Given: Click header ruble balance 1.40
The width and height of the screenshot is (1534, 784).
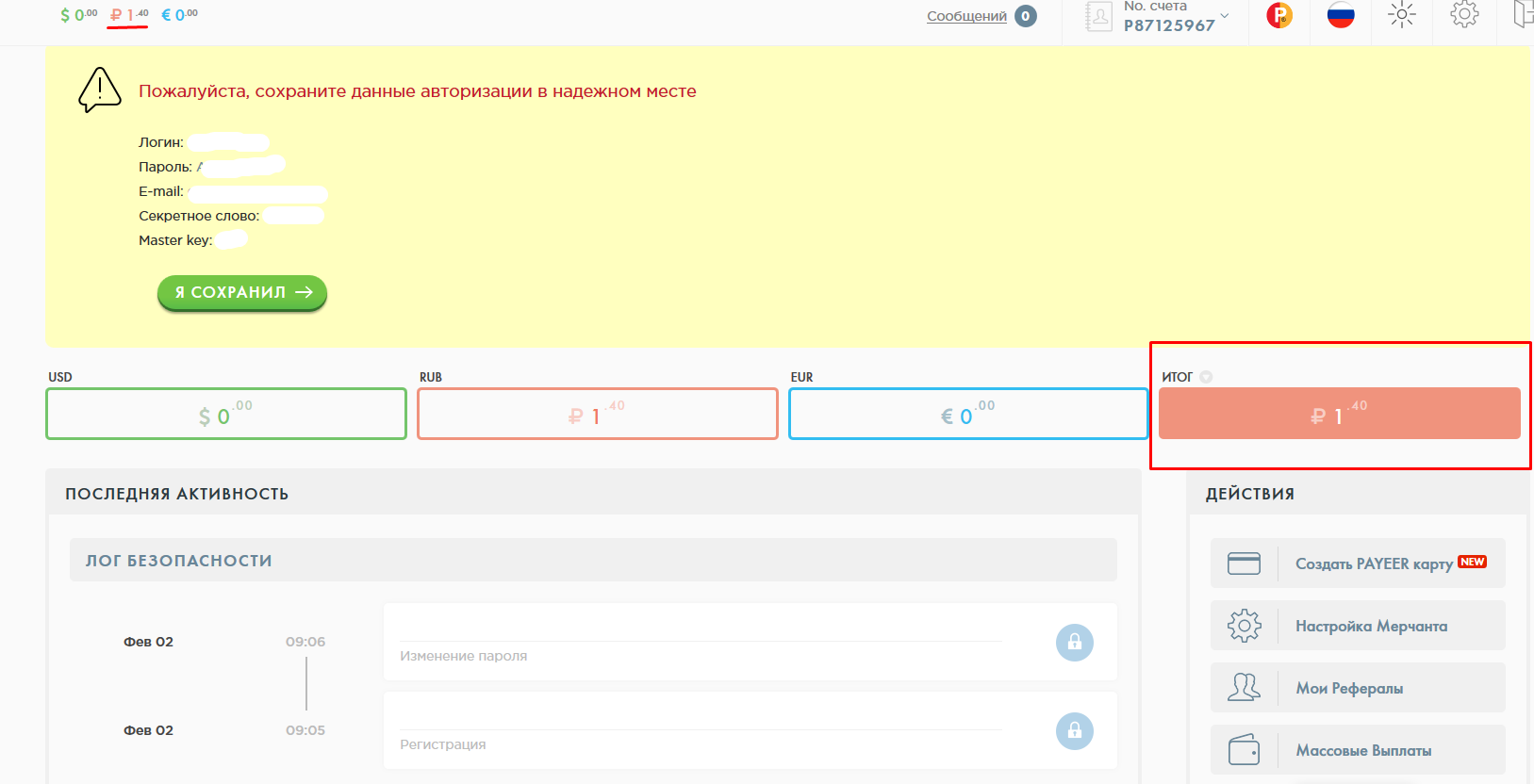Looking at the screenshot, I should [129, 15].
